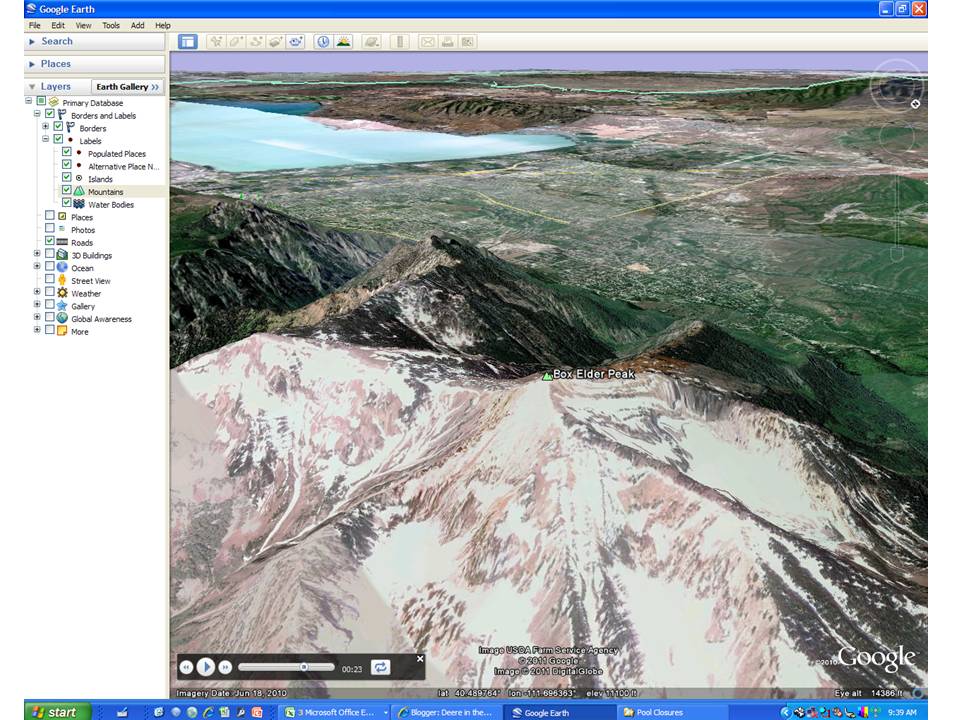This screenshot has height=720, width=960.
Task: Close the tour player control
Action: coord(420,659)
